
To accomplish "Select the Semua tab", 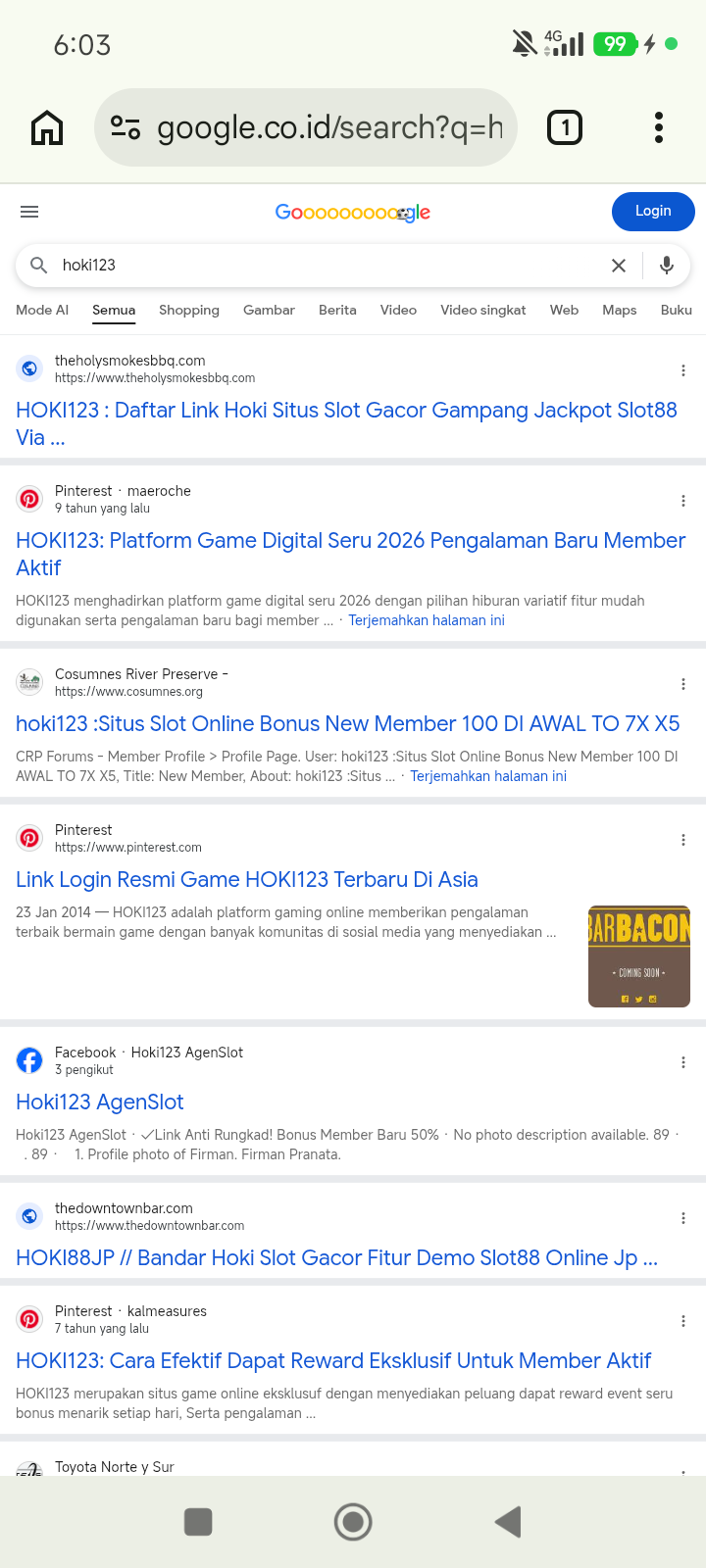I will coord(114,310).
